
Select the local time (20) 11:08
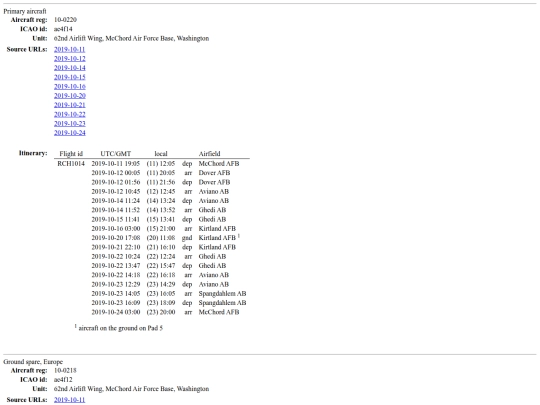point(161,238)
